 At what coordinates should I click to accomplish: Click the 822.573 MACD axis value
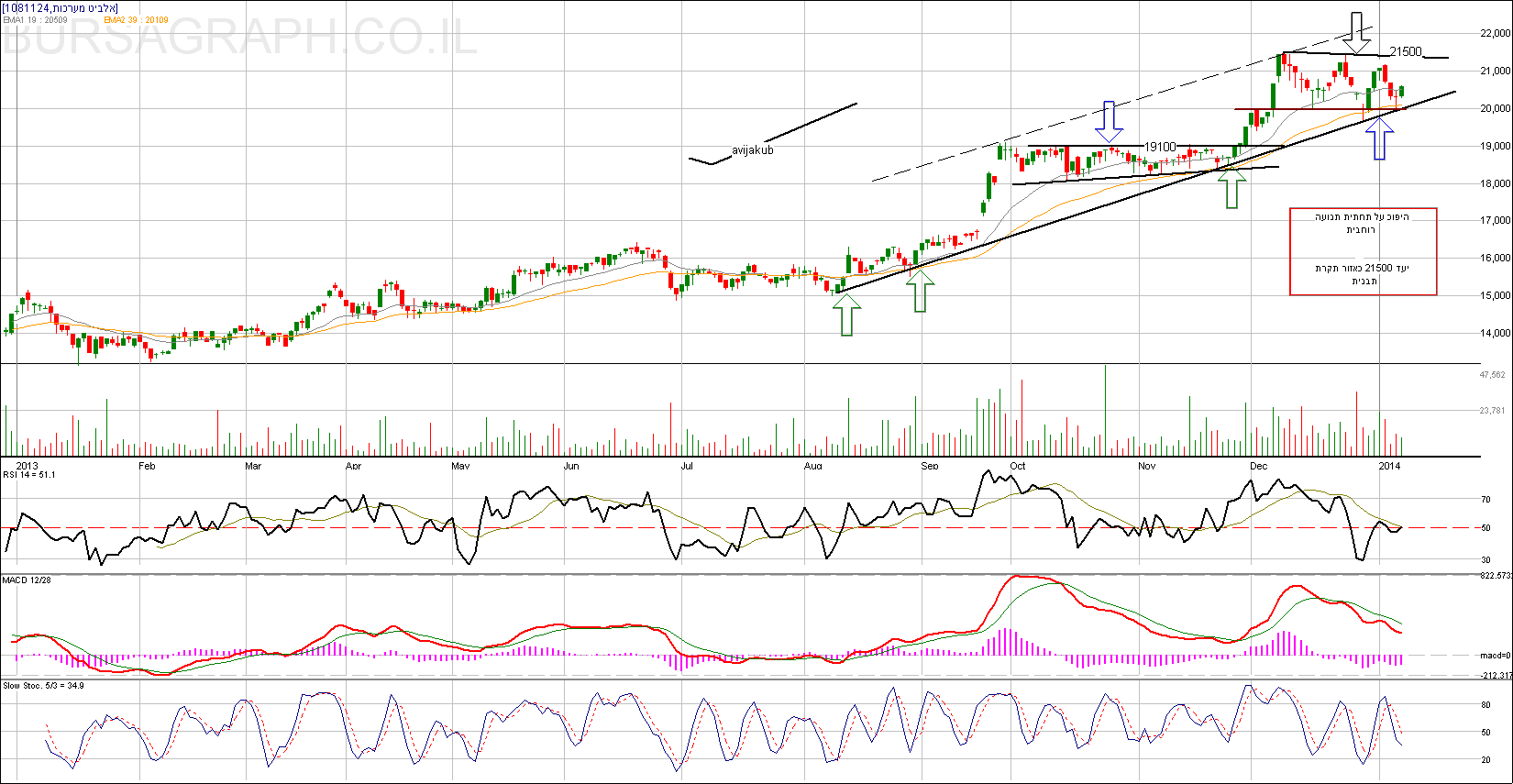(1496, 576)
